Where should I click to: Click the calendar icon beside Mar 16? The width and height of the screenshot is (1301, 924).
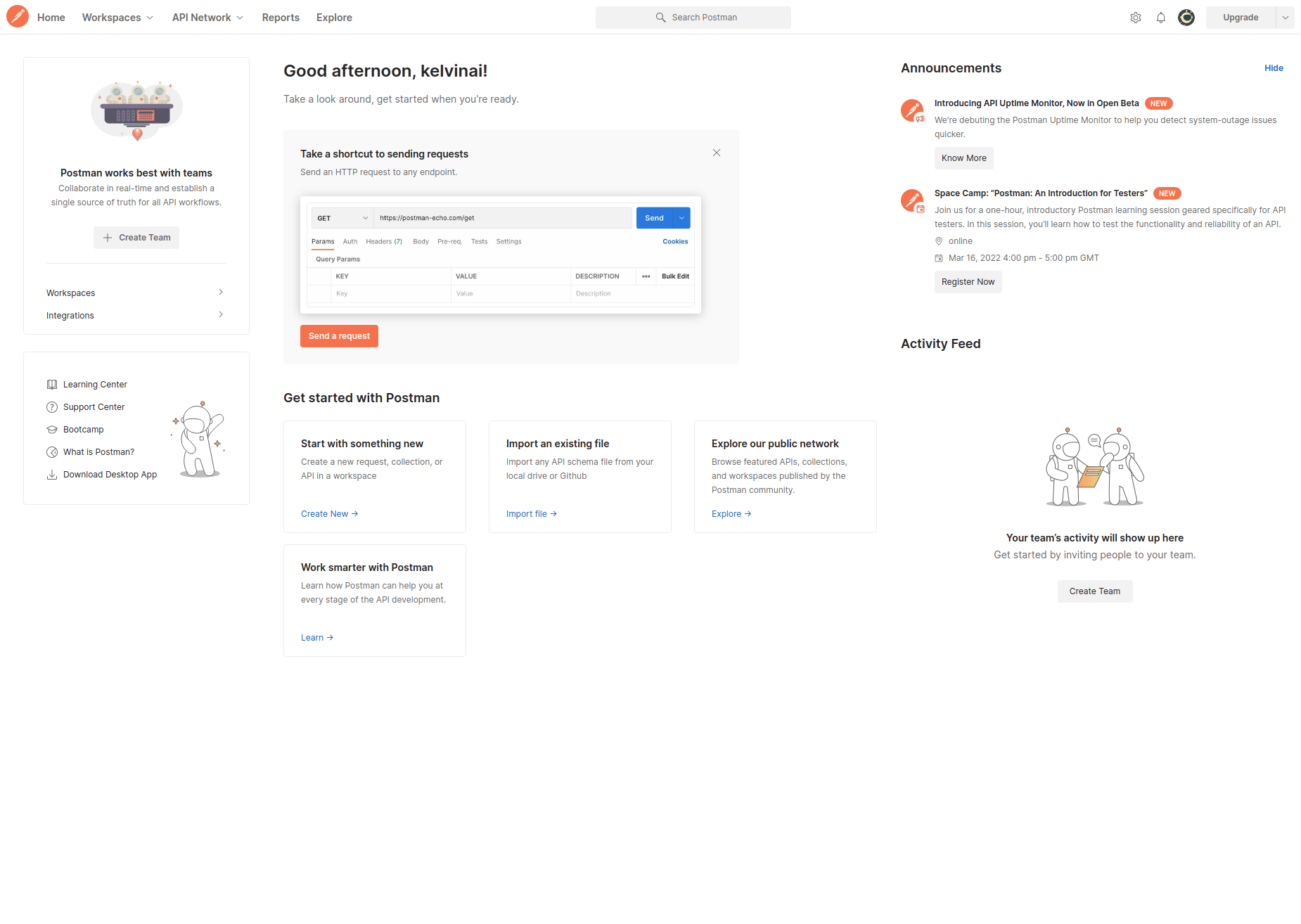pyautogui.click(x=939, y=258)
